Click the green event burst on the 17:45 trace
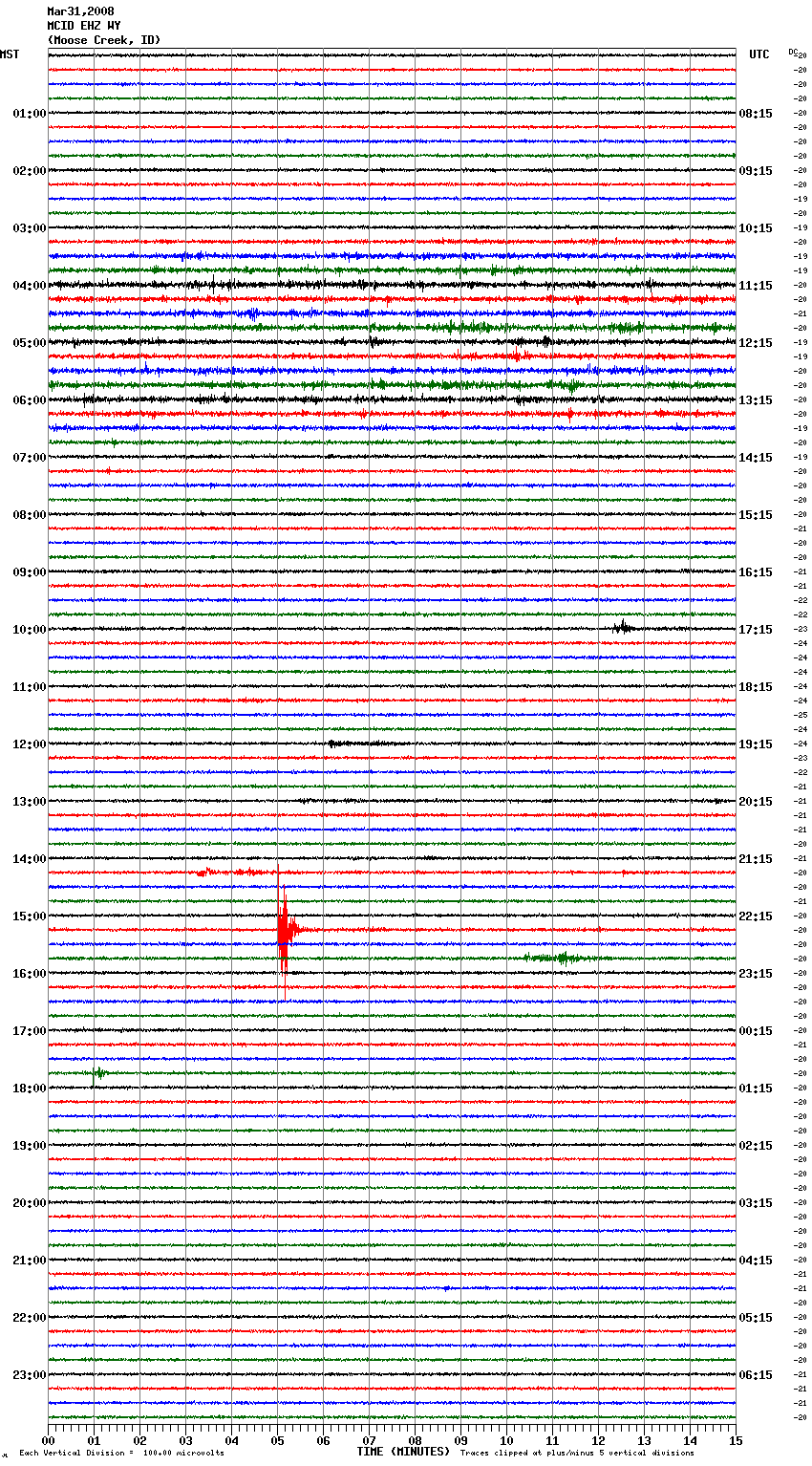 [97, 1073]
